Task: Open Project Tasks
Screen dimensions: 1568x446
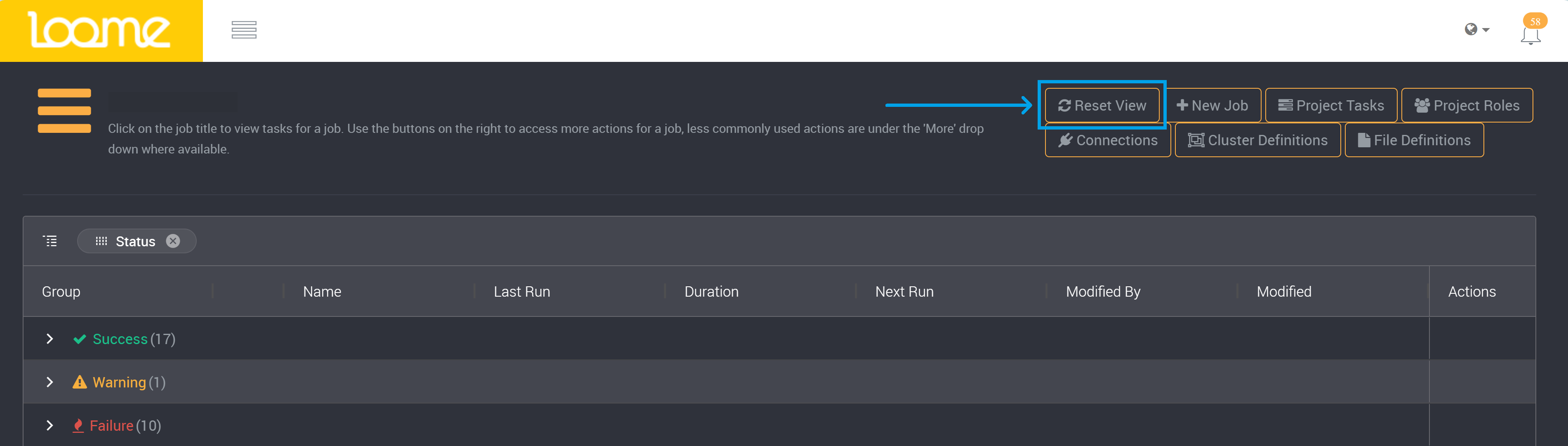Action: 1330,105
